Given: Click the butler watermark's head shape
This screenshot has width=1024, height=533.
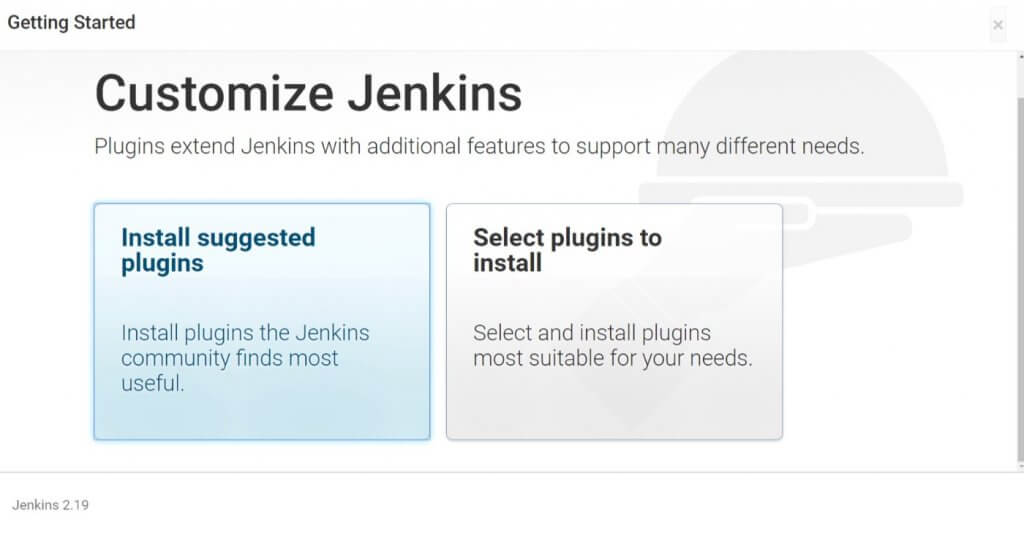Looking at the screenshot, I should pos(801,114).
